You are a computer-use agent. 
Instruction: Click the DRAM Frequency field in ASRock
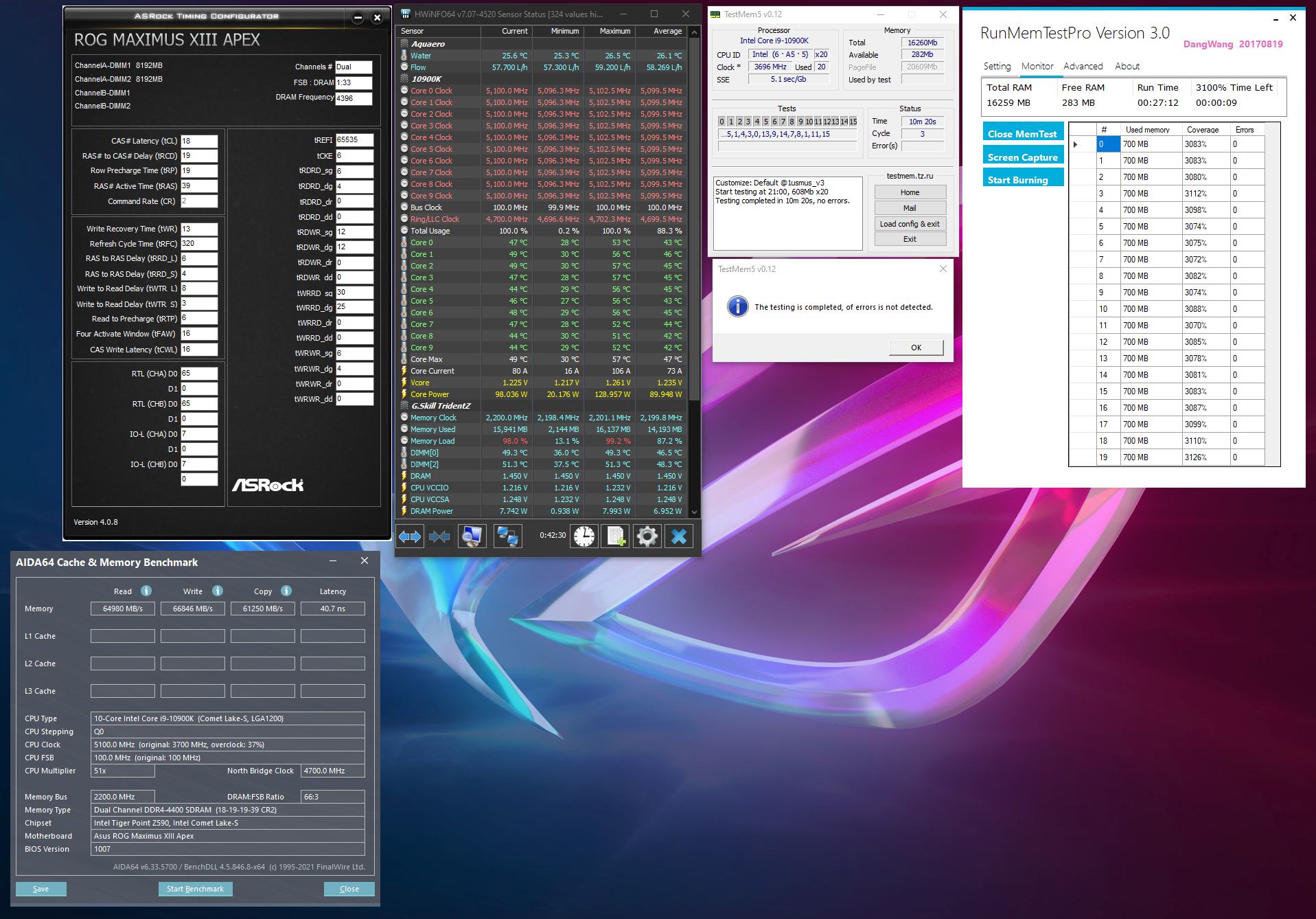354,98
